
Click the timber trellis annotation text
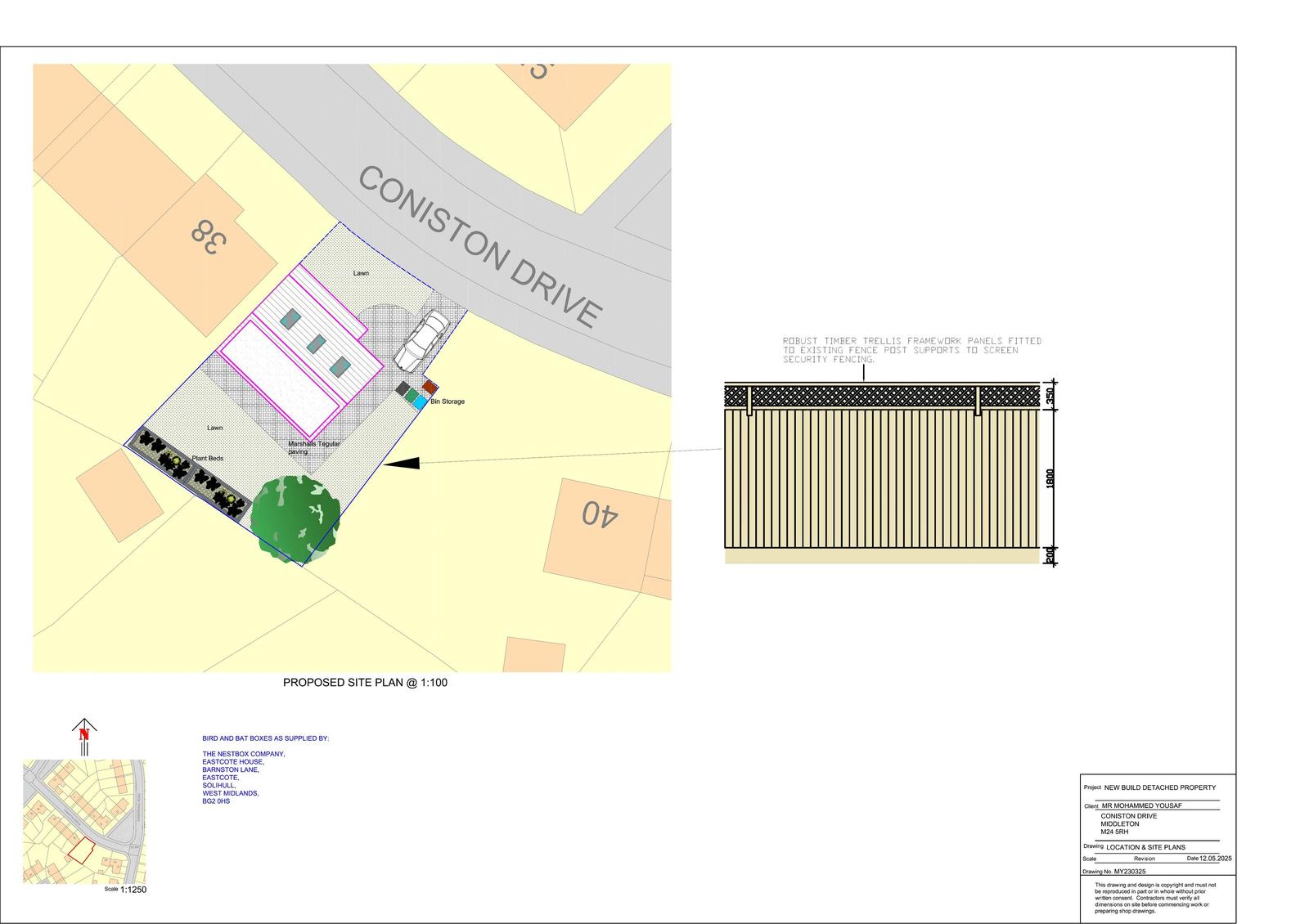click(911, 350)
